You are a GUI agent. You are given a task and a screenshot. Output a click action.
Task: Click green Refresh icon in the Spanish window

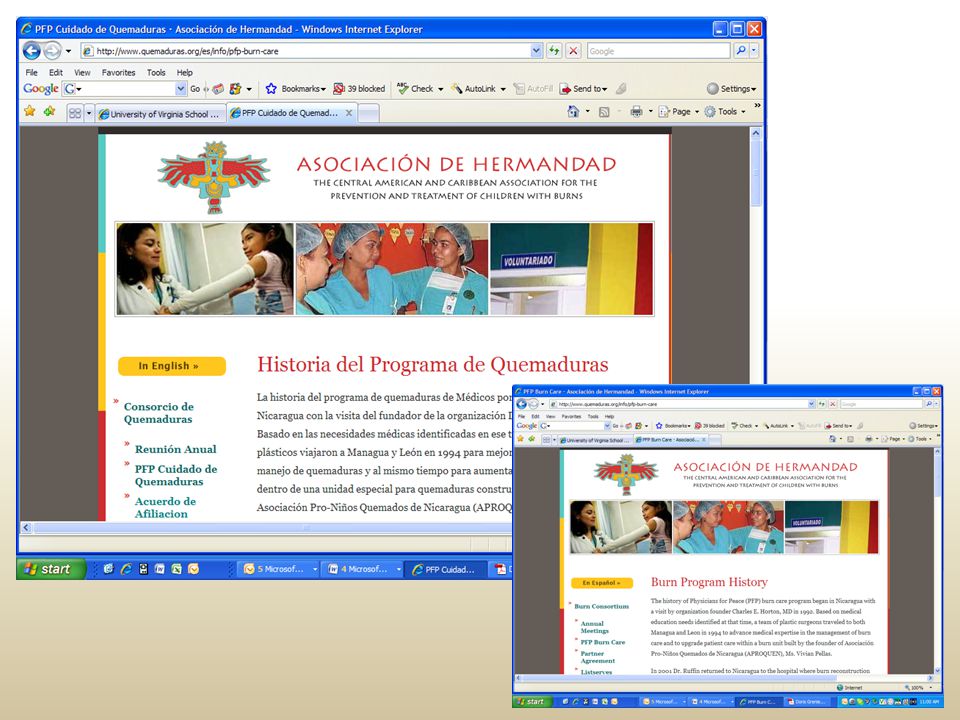[553, 51]
